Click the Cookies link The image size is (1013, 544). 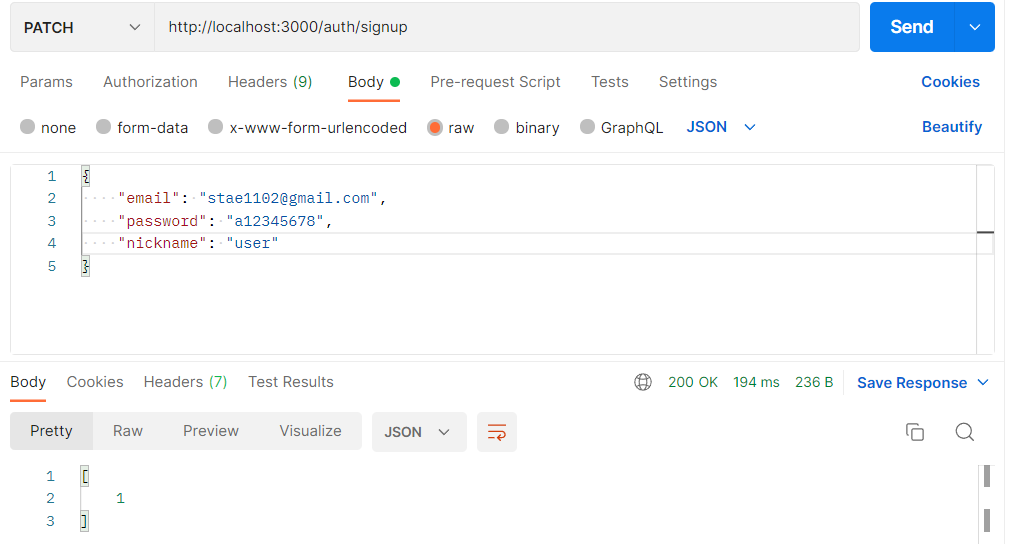coord(950,82)
